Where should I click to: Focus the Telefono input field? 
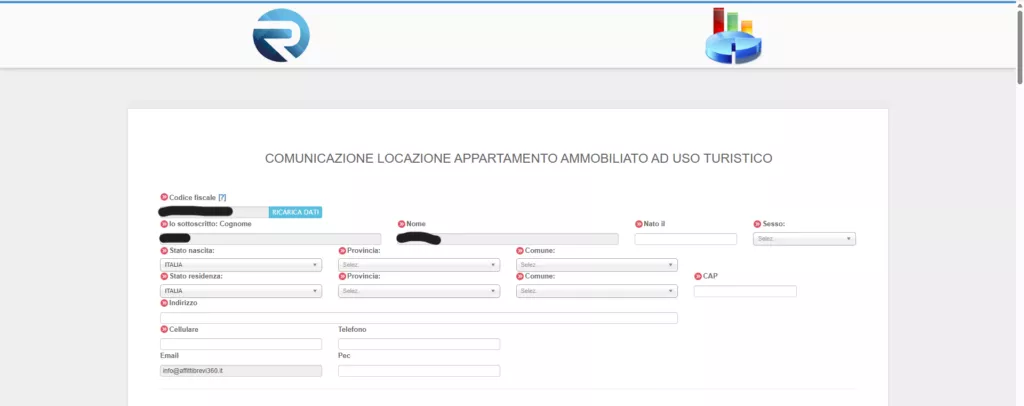click(x=419, y=344)
